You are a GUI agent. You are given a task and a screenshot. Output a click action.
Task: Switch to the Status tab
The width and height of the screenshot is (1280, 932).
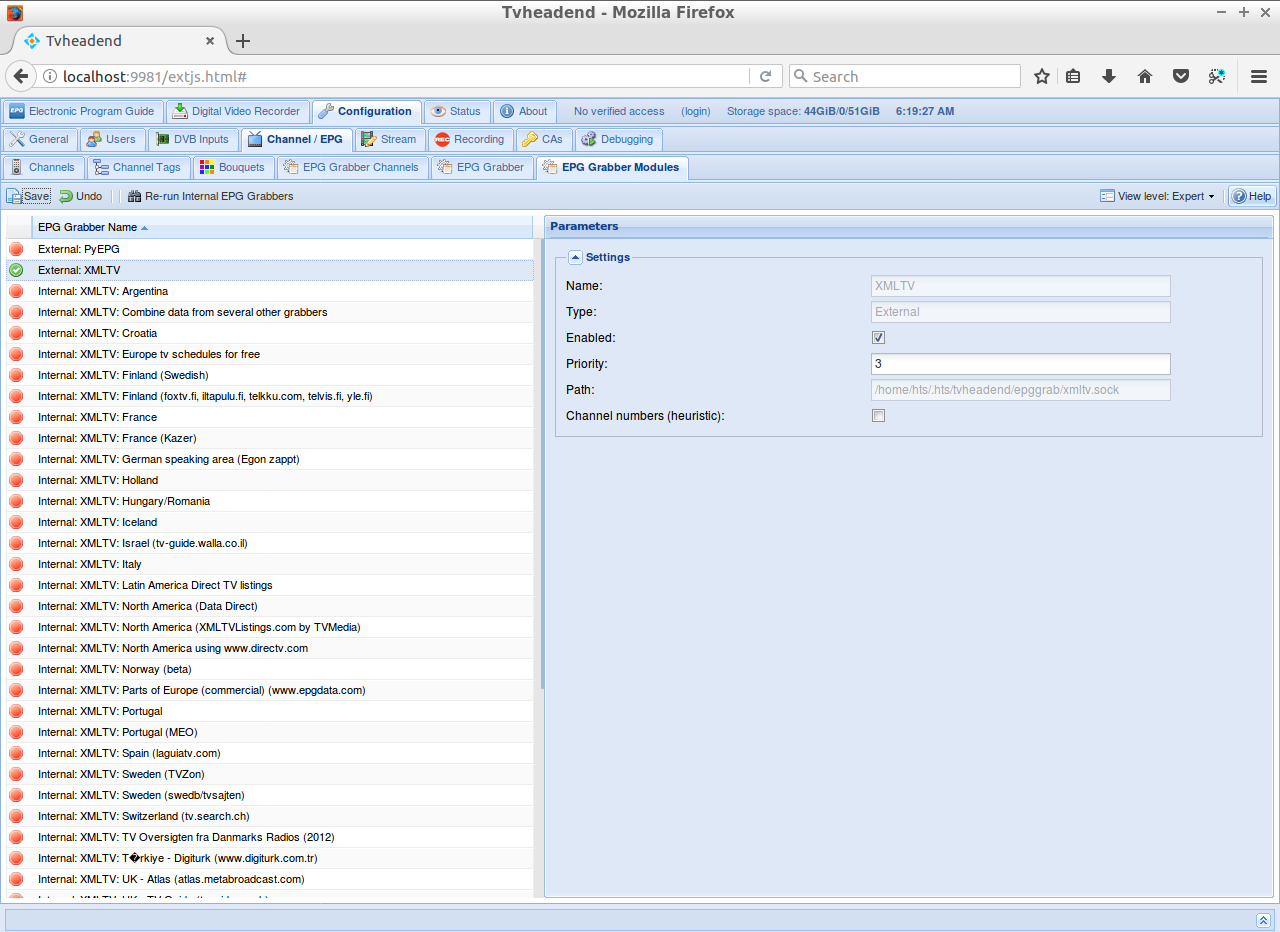[457, 111]
